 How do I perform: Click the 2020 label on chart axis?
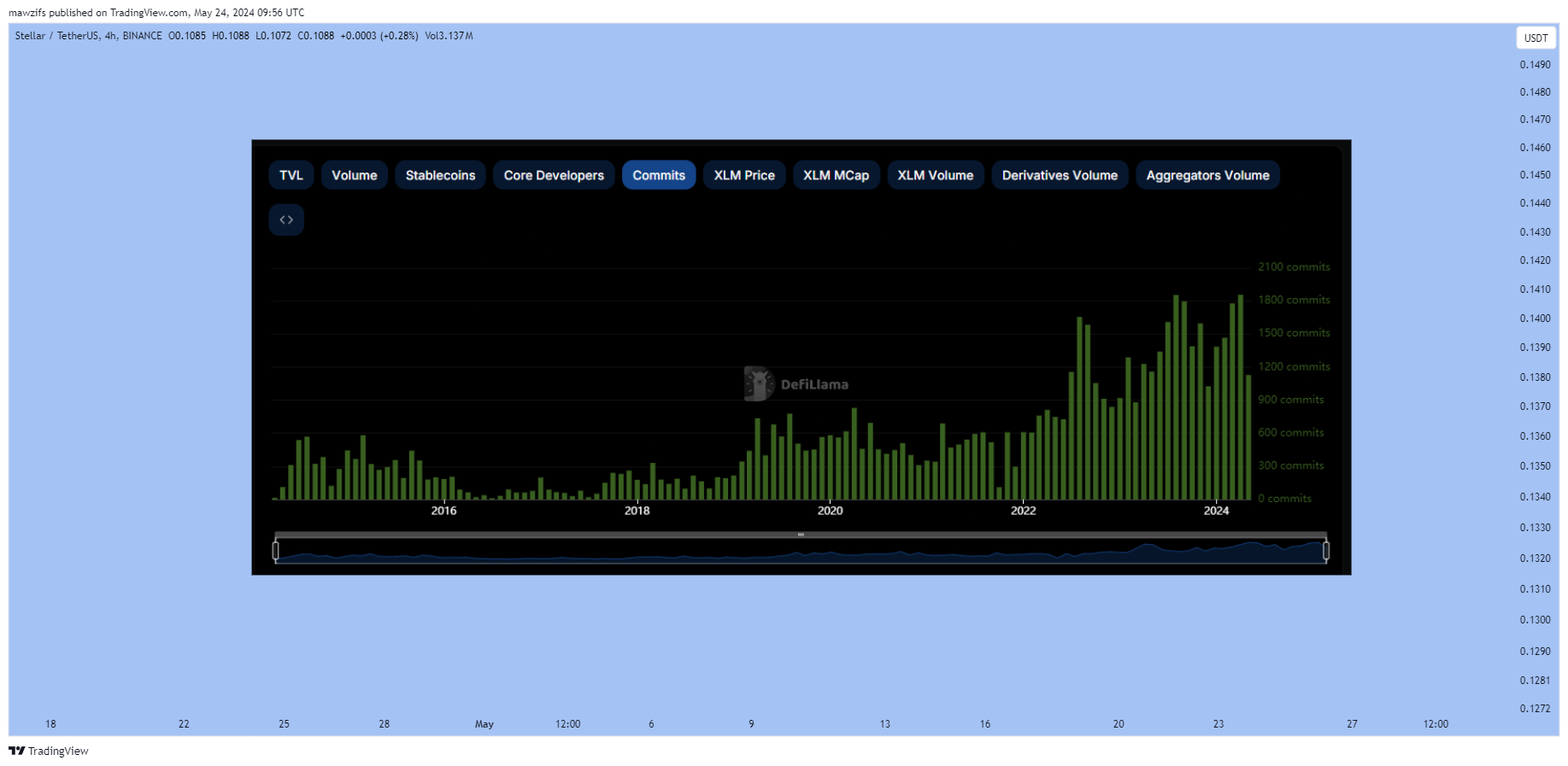tap(830, 511)
